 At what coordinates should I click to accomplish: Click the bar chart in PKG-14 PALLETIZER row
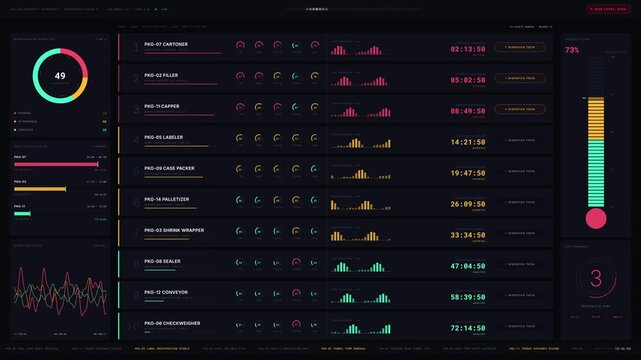[x=361, y=205]
